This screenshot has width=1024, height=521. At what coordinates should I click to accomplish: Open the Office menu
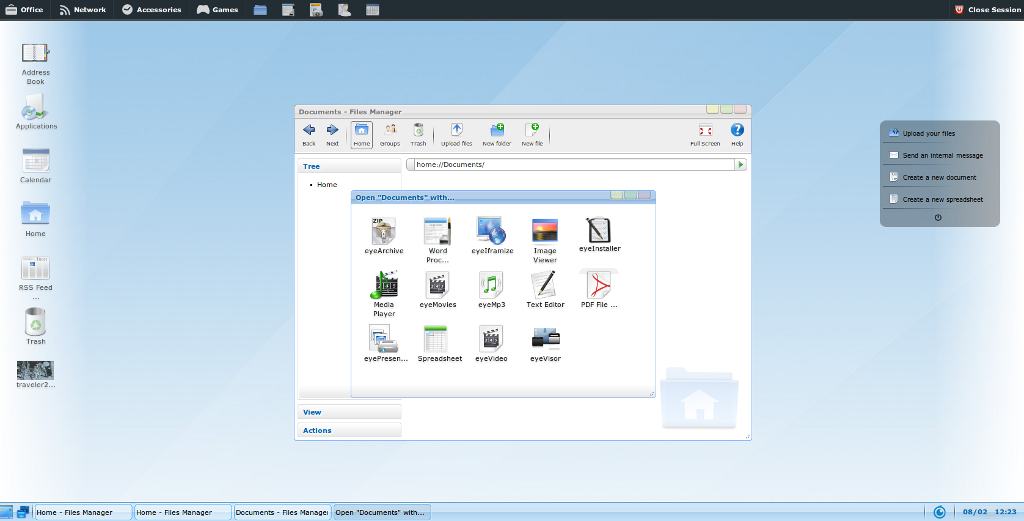coord(25,9)
